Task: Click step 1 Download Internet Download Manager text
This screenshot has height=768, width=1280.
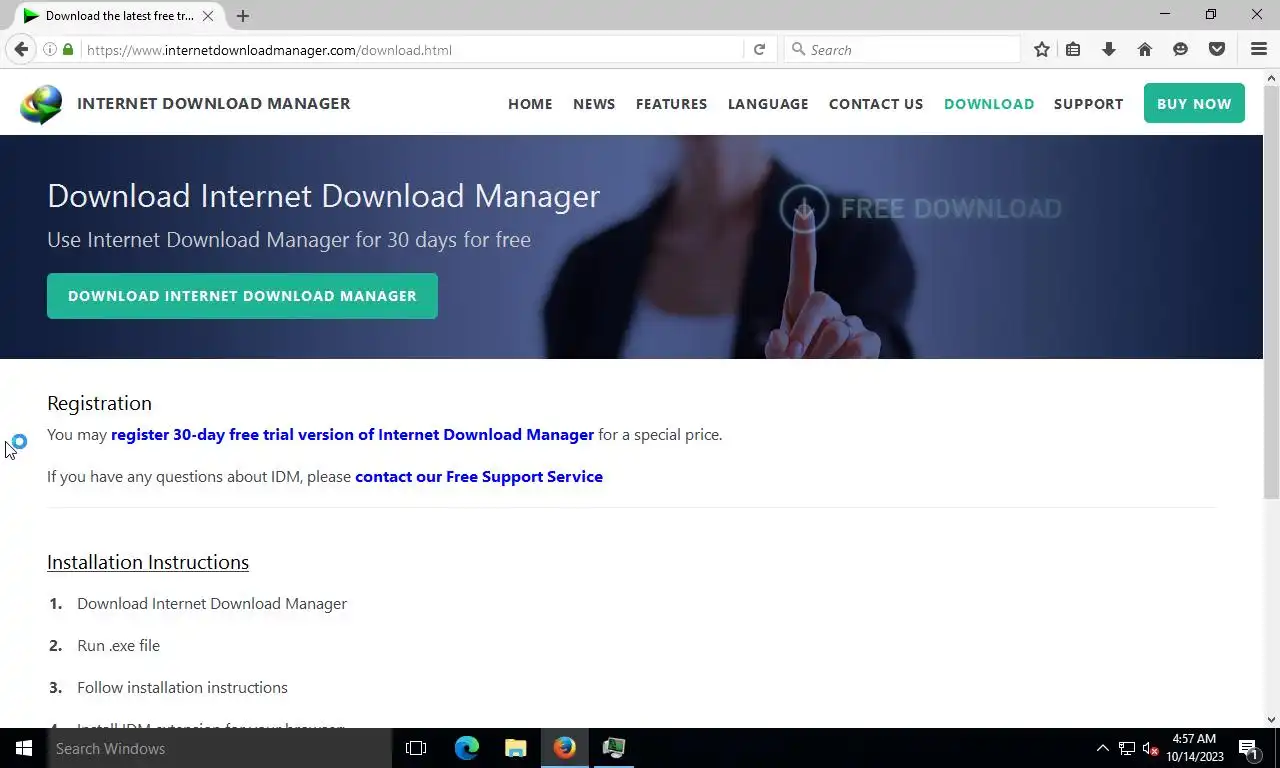Action: tap(212, 604)
